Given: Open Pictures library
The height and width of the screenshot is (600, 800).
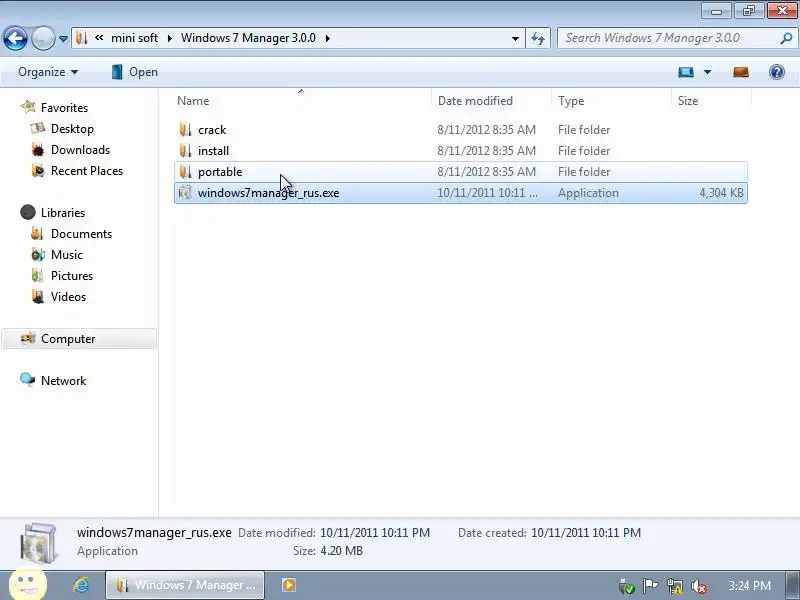Looking at the screenshot, I should pos(72,276).
